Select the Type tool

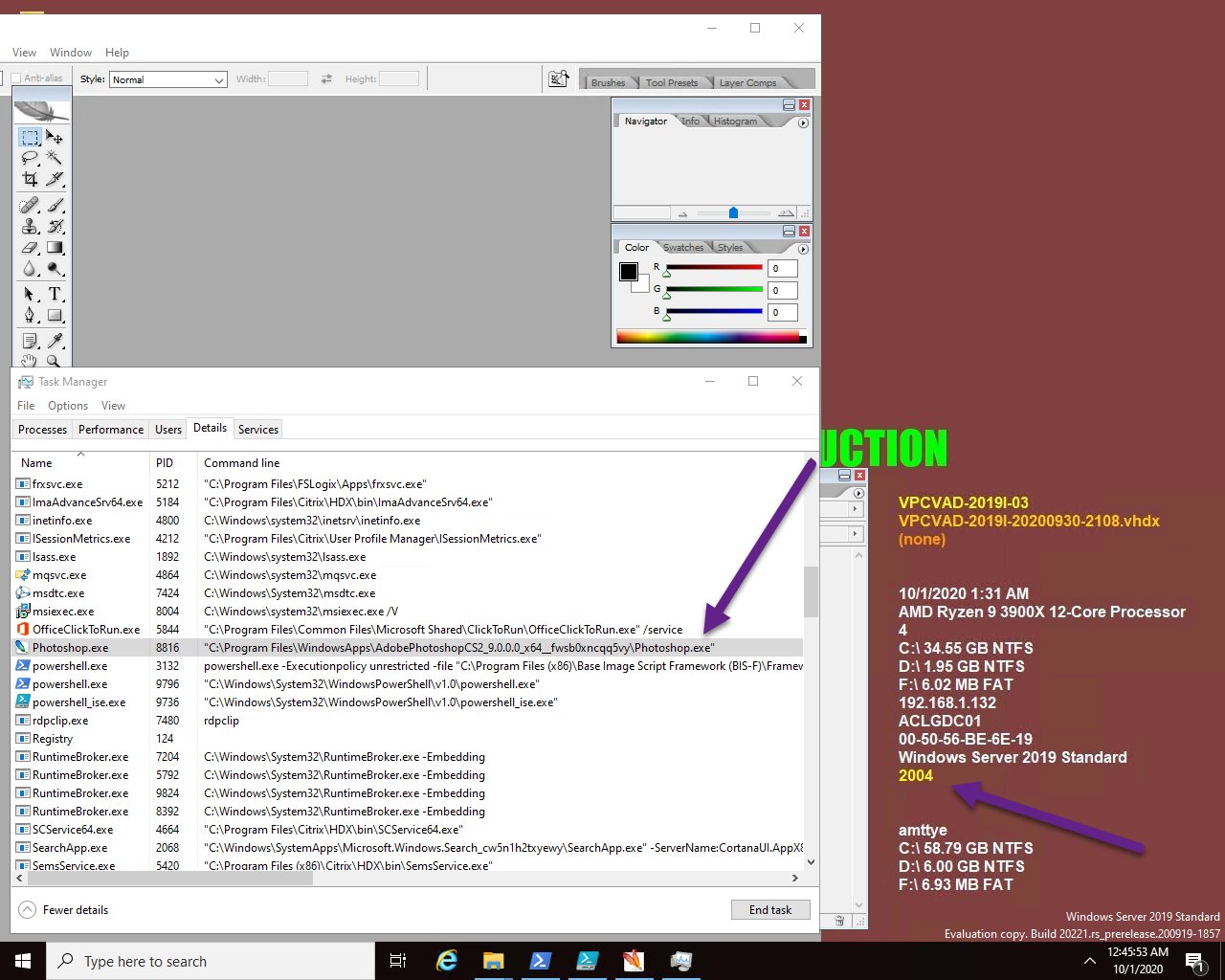click(55, 294)
